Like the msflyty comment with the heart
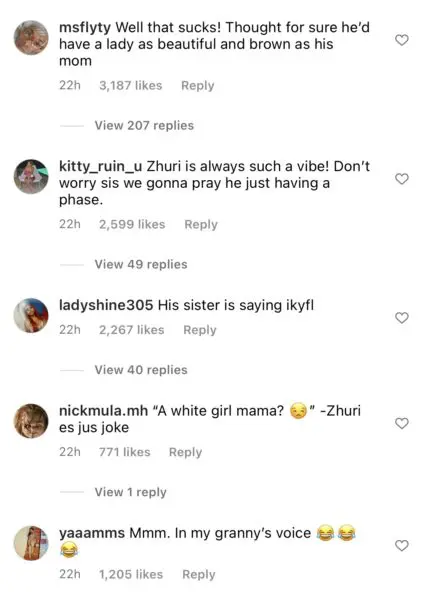The width and height of the screenshot is (433, 600). [x=402, y=40]
